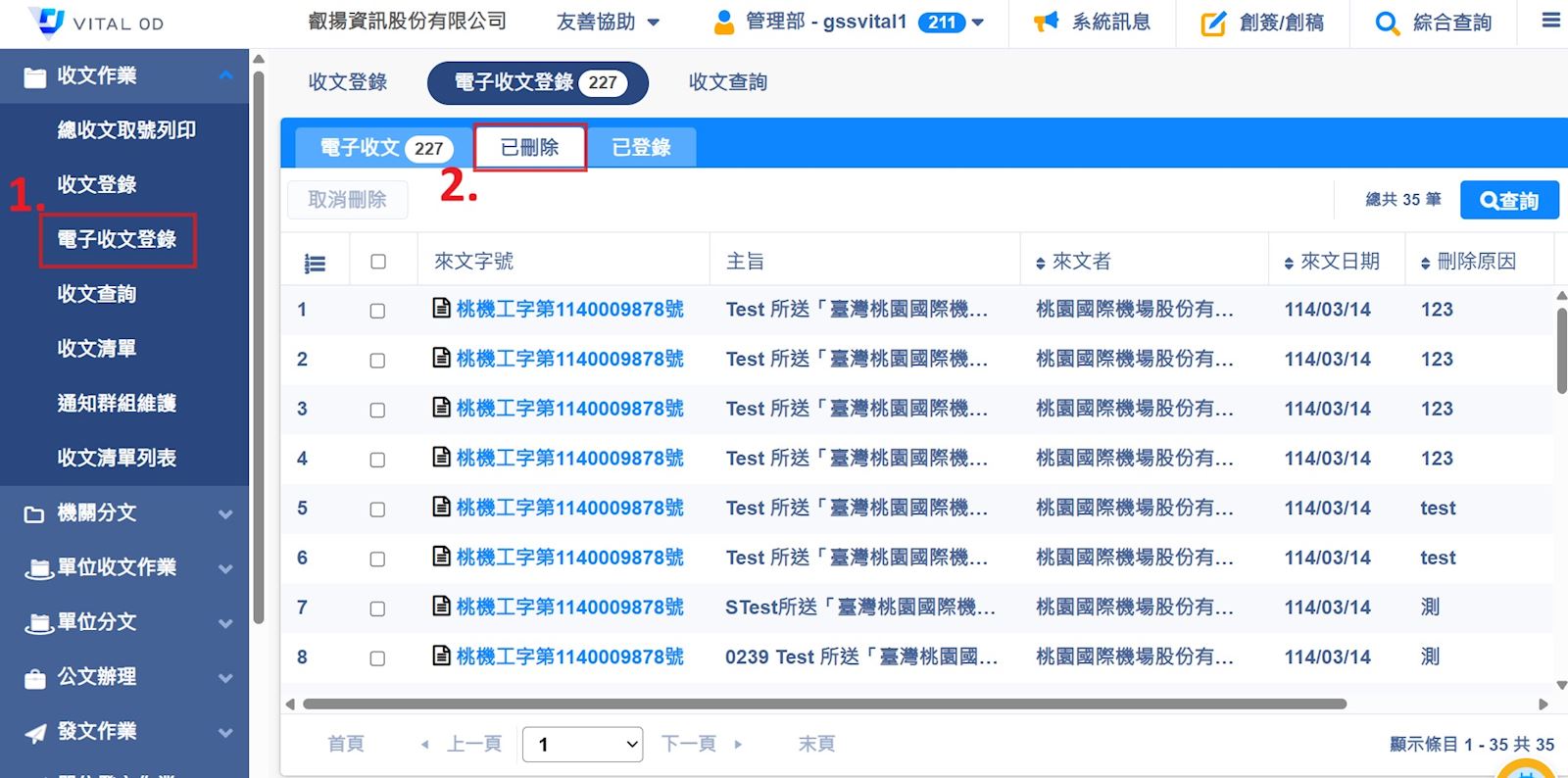Click the user profile icon for 管理部
1568x778 pixels.
coord(724,23)
